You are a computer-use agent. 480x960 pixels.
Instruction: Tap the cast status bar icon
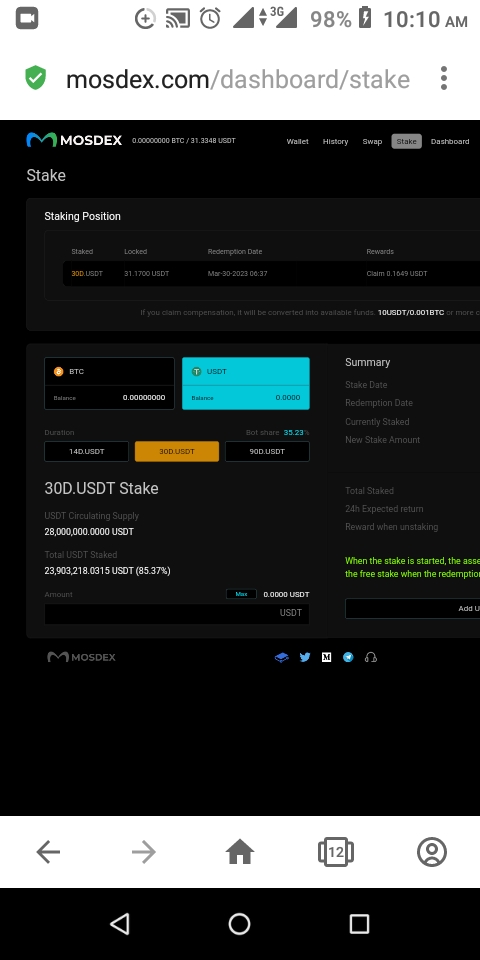tap(178, 19)
